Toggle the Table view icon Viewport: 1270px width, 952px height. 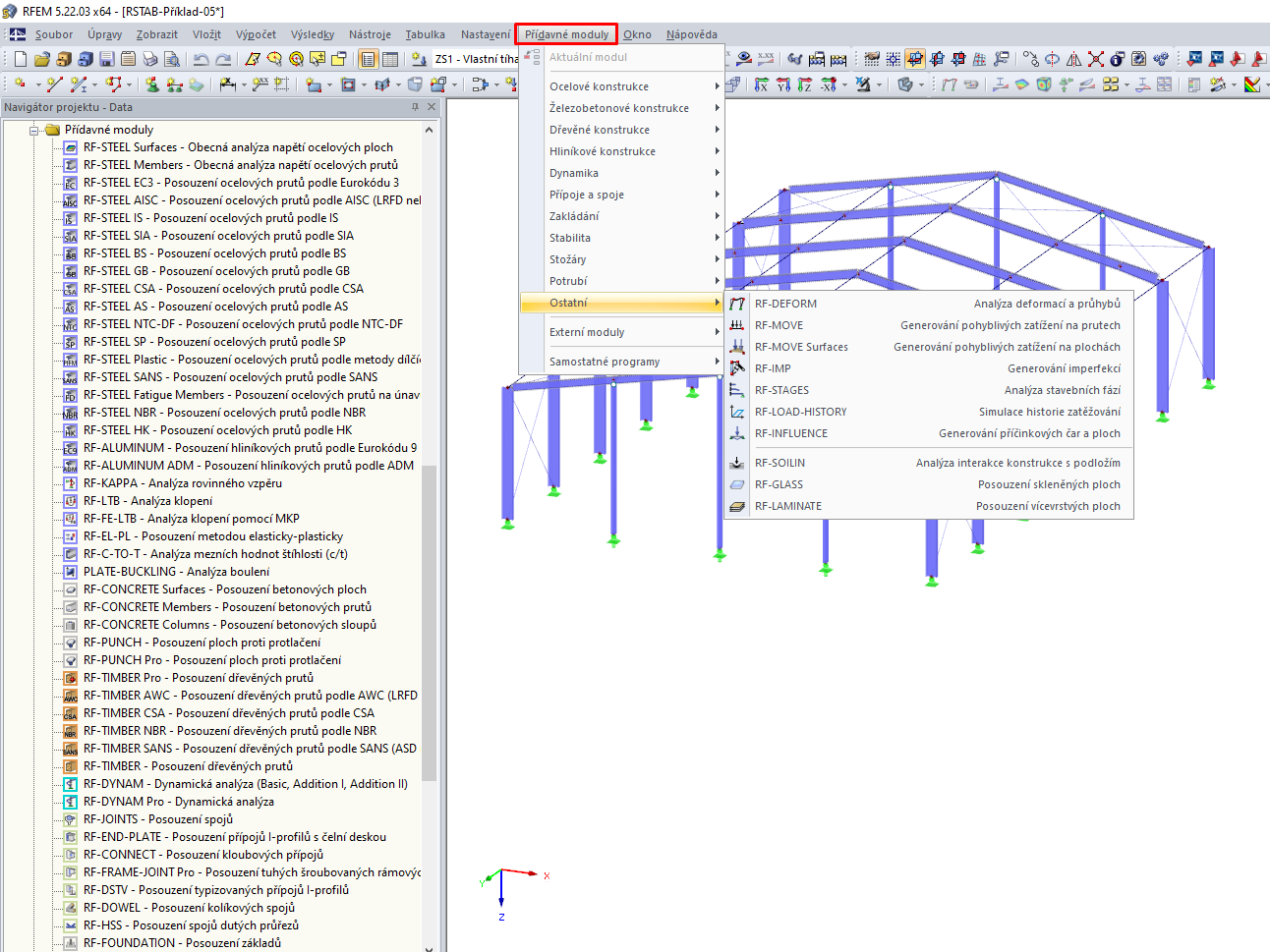tap(390, 59)
